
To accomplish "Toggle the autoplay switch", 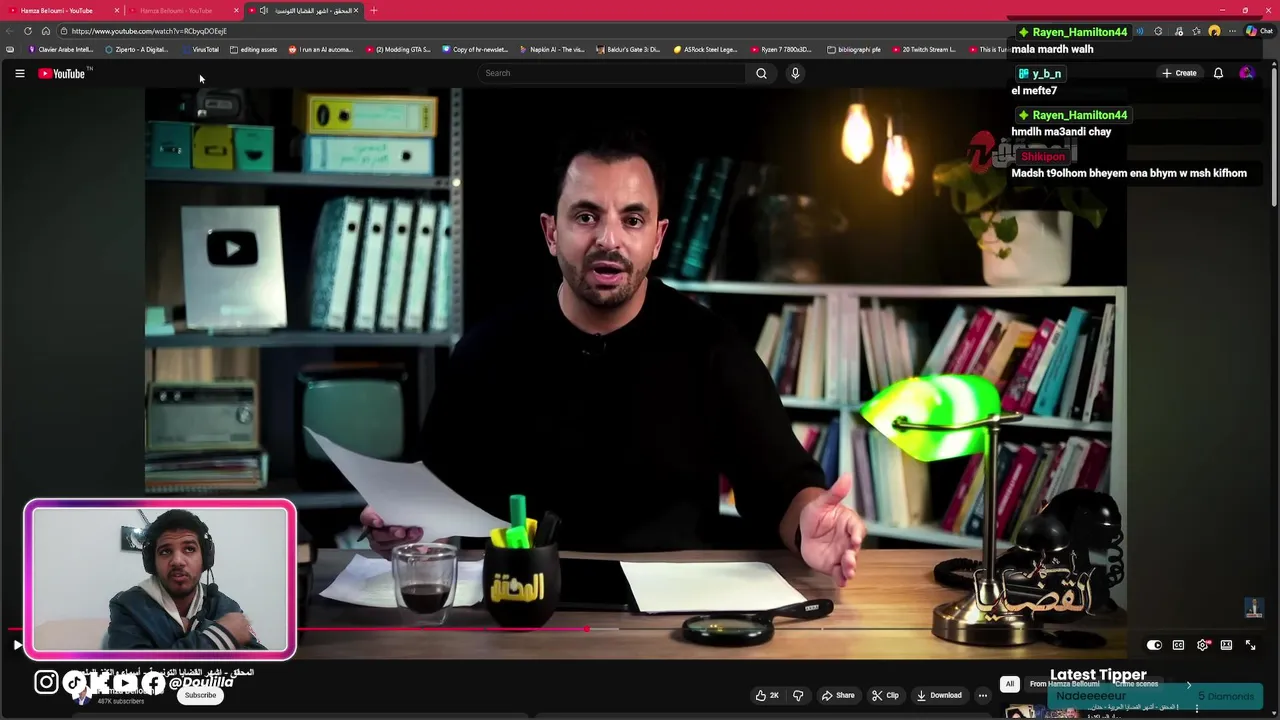I will (1154, 645).
